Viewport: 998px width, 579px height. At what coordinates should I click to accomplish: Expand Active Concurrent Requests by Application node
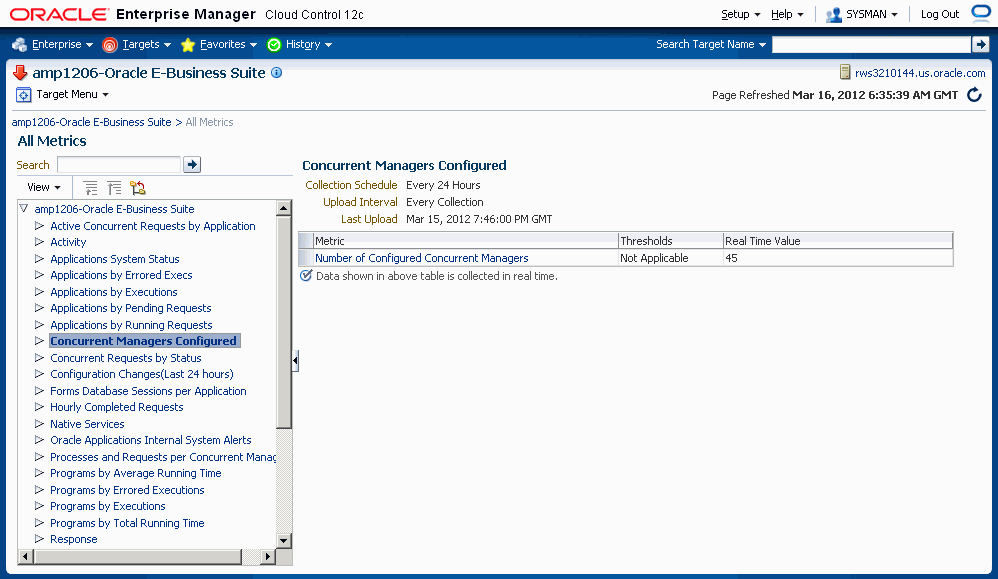point(39,225)
